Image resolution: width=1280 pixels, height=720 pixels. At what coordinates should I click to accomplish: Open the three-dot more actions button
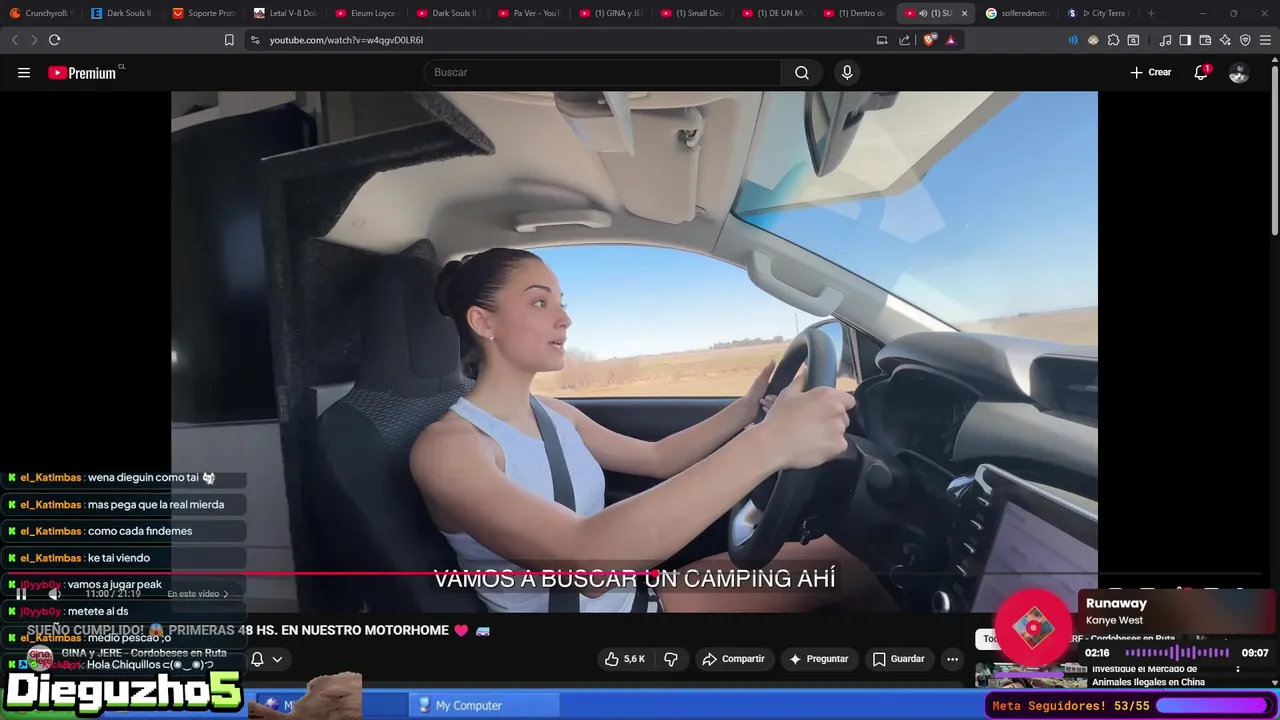[x=952, y=659]
